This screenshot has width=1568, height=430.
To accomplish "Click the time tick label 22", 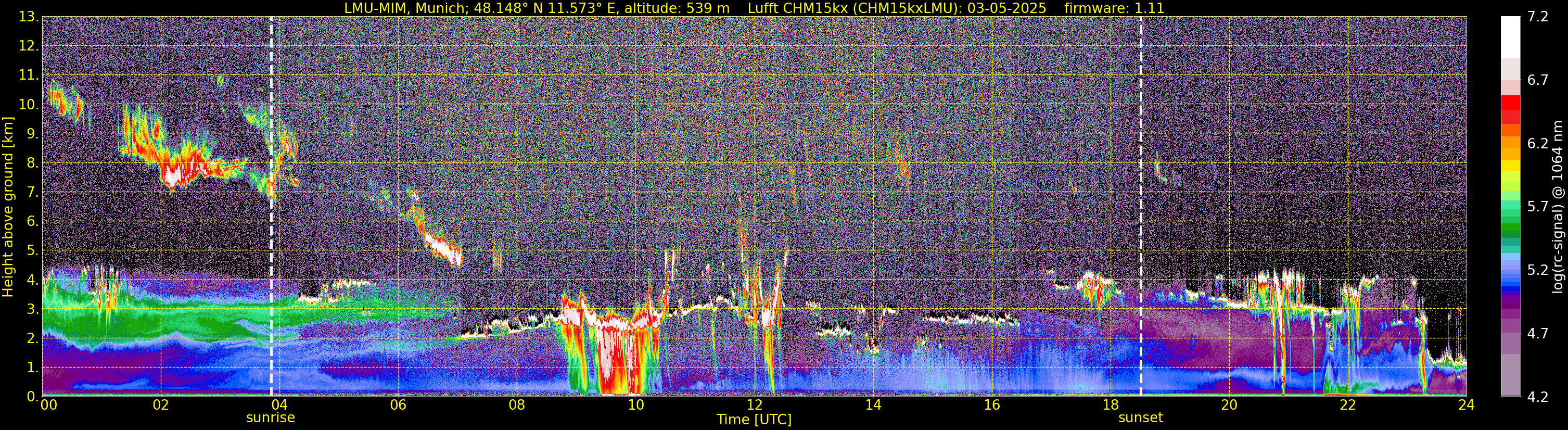I will [x=1348, y=405].
